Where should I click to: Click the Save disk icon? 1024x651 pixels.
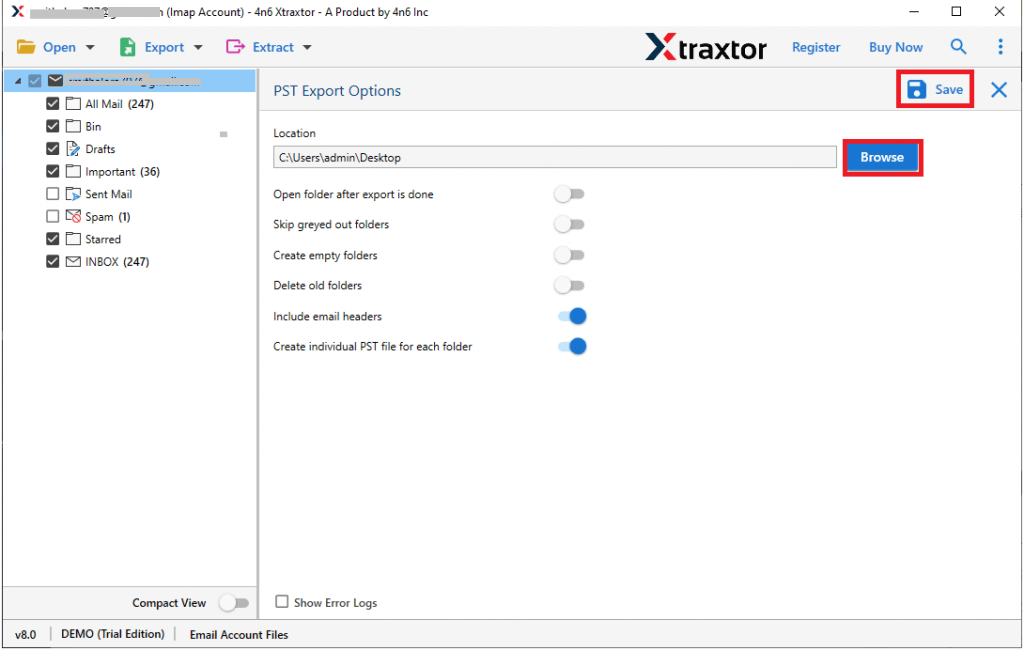917,89
